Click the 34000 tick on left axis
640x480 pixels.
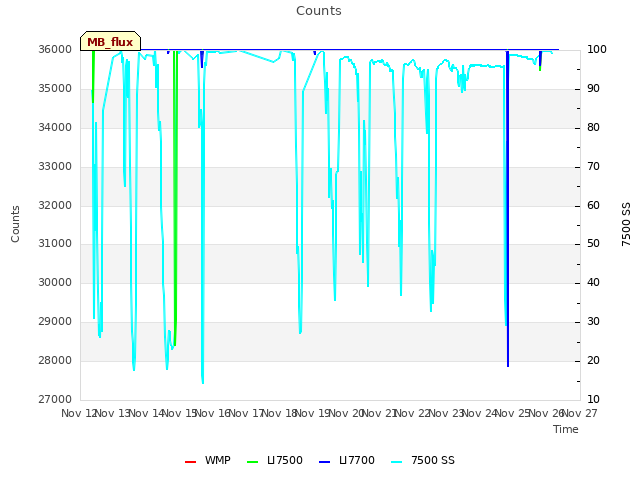[55, 127]
